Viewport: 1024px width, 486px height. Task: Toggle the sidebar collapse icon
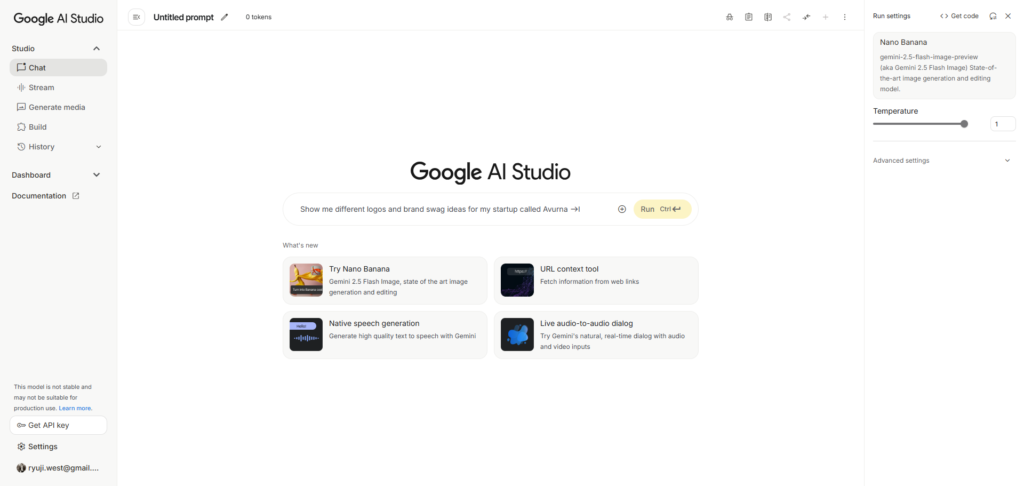(136, 17)
